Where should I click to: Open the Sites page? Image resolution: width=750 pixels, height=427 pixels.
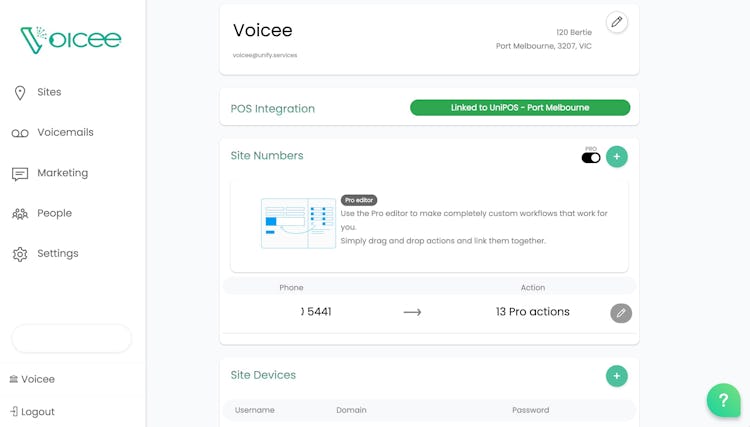(49, 92)
